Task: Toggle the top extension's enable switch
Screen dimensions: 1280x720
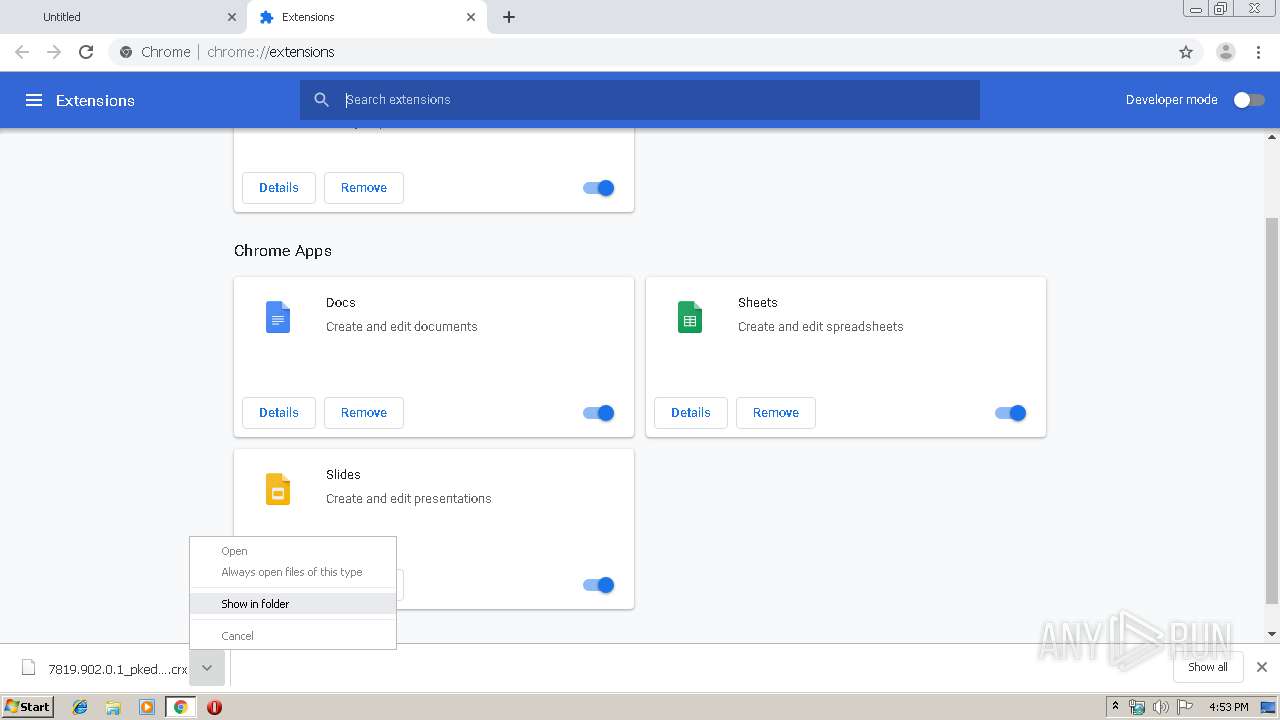Action: pyautogui.click(x=599, y=188)
